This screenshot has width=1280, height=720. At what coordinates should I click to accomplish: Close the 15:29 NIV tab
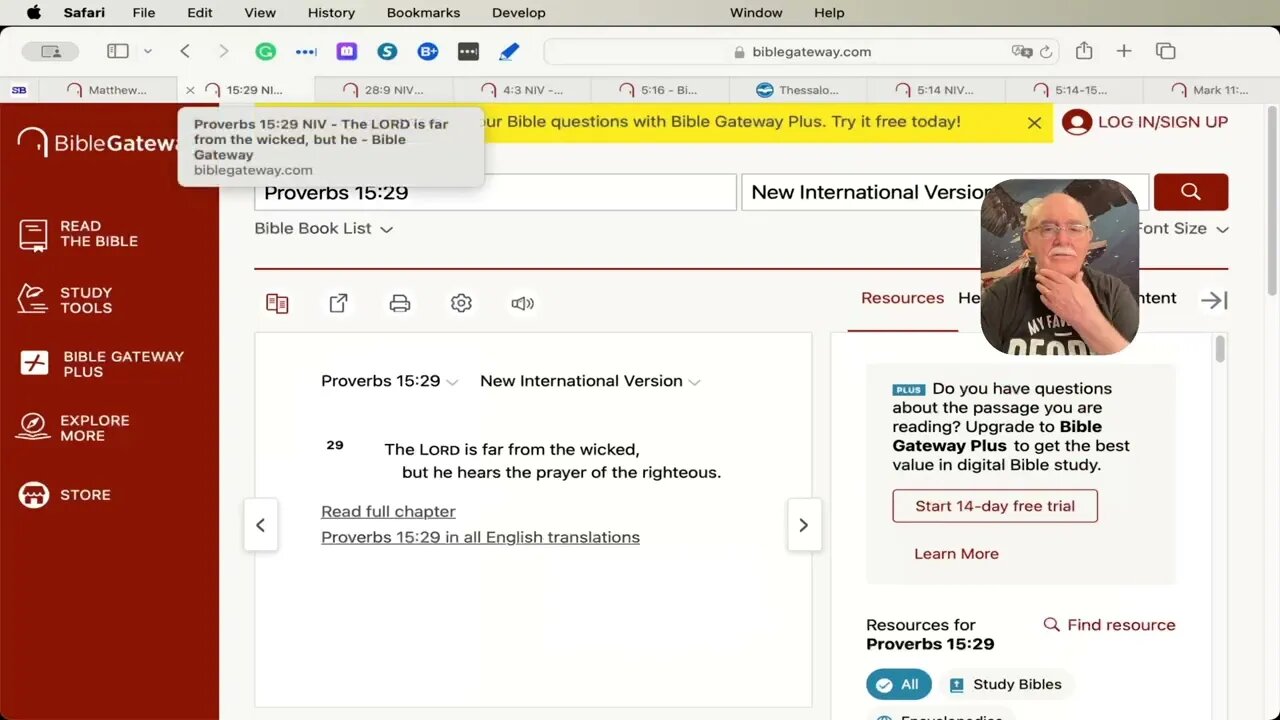(191, 90)
